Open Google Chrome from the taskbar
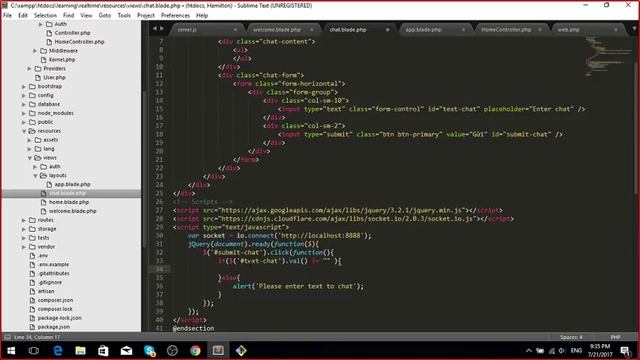 195,351
